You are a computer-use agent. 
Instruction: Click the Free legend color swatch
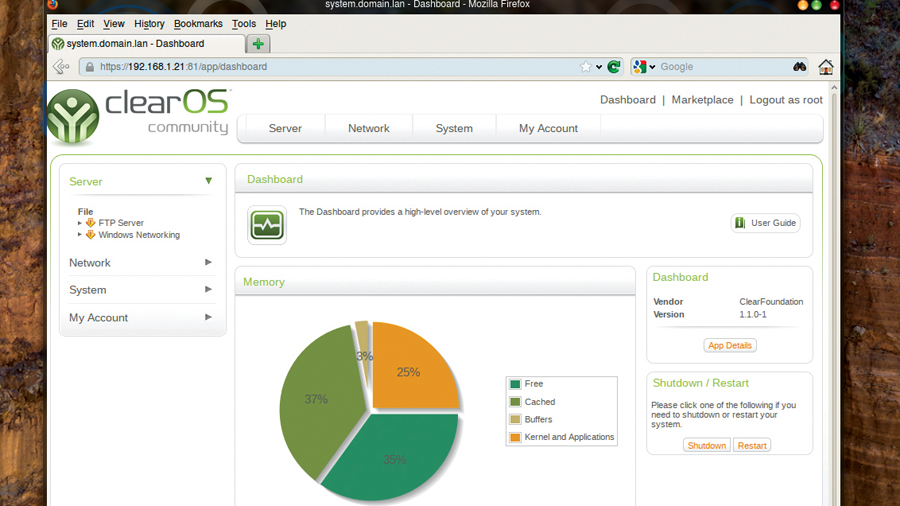click(x=515, y=384)
